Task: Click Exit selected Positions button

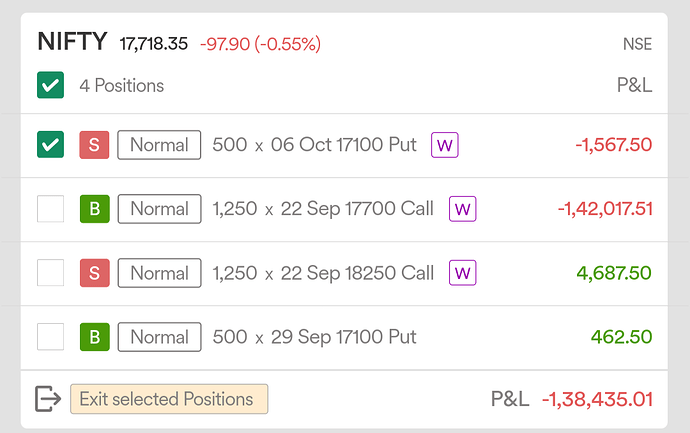Action: click(169, 399)
